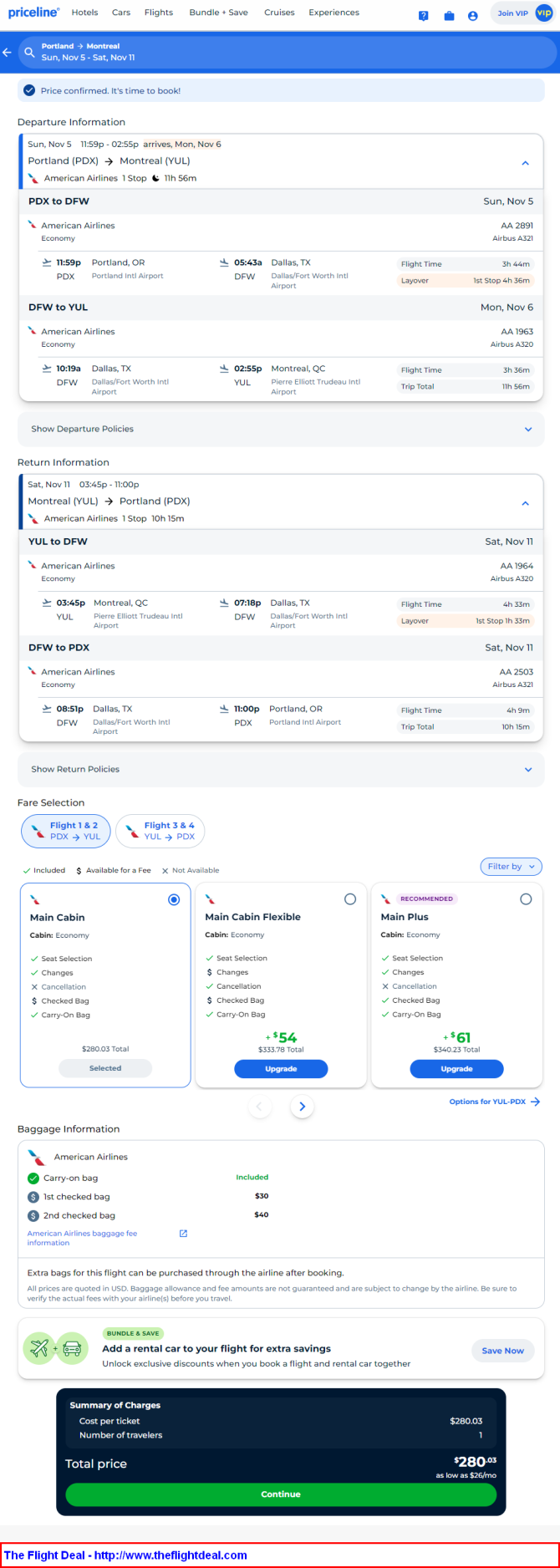The height and width of the screenshot is (1568, 560).
Task: Select the Main Cabin fare radio button
Action: click(174, 899)
